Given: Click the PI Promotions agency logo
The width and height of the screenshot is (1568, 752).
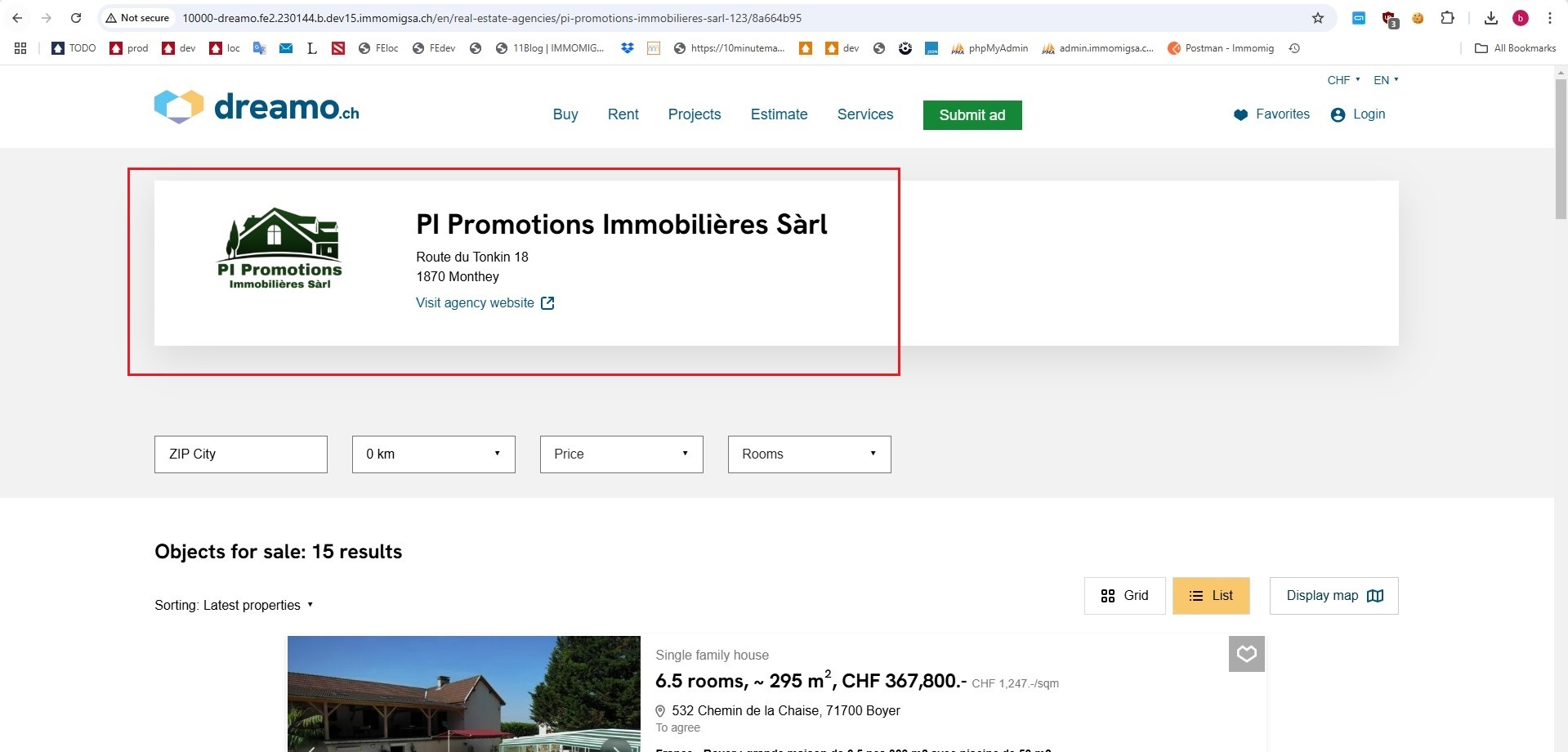Looking at the screenshot, I should point(279,248).
